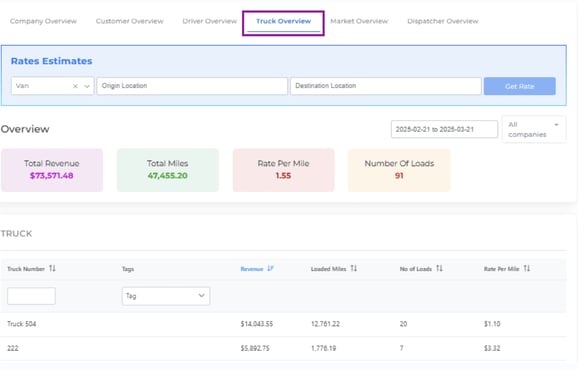Open Dispatcher Overview tab
This screenshot has height=370, width=578.
443,21
